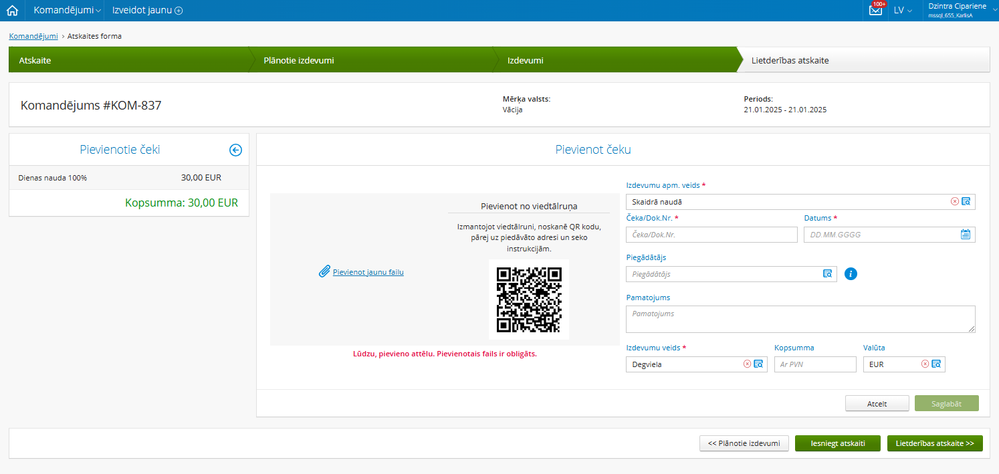
Task: Open the messages envelope icon
Action: [876, 10]
